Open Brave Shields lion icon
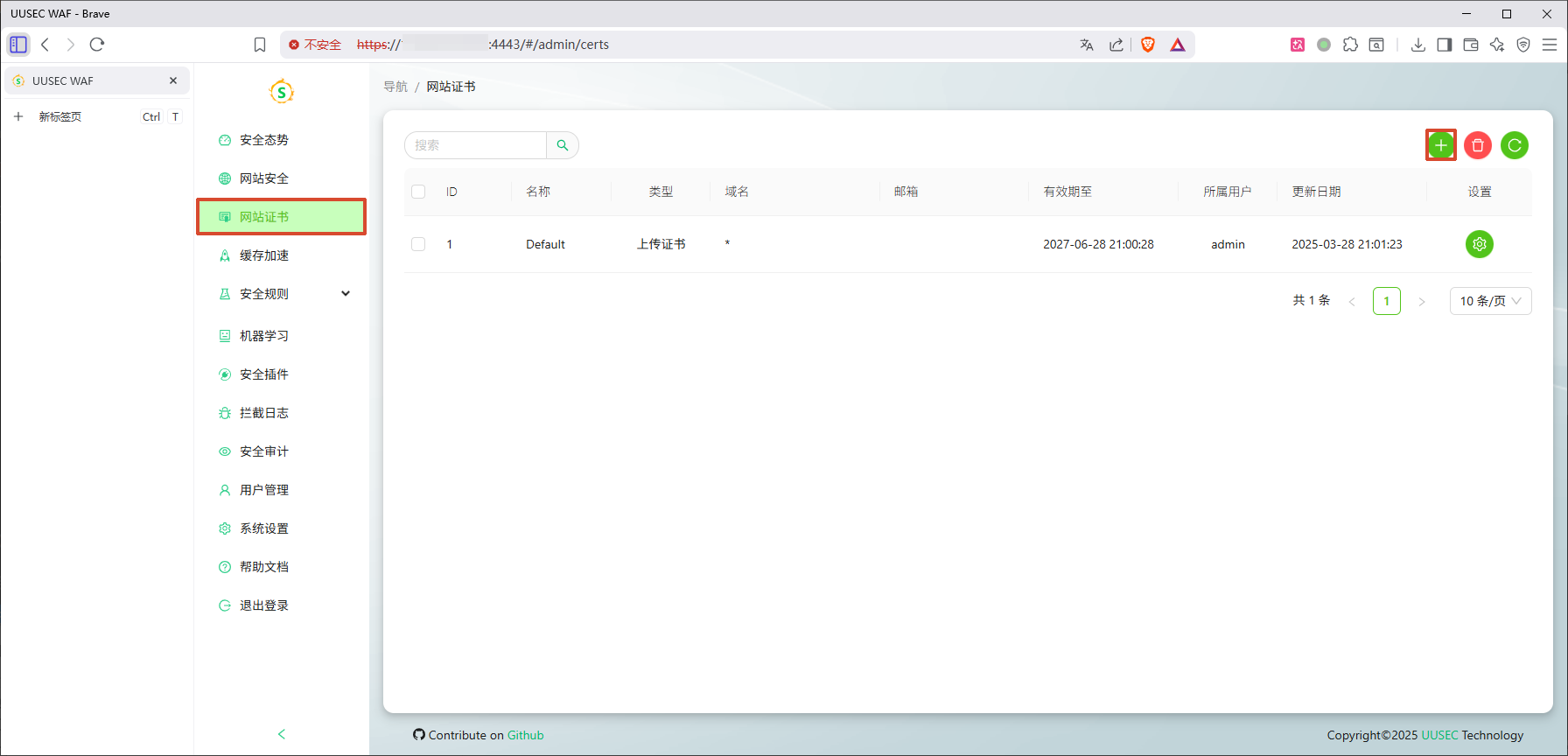 [1148, 45]
